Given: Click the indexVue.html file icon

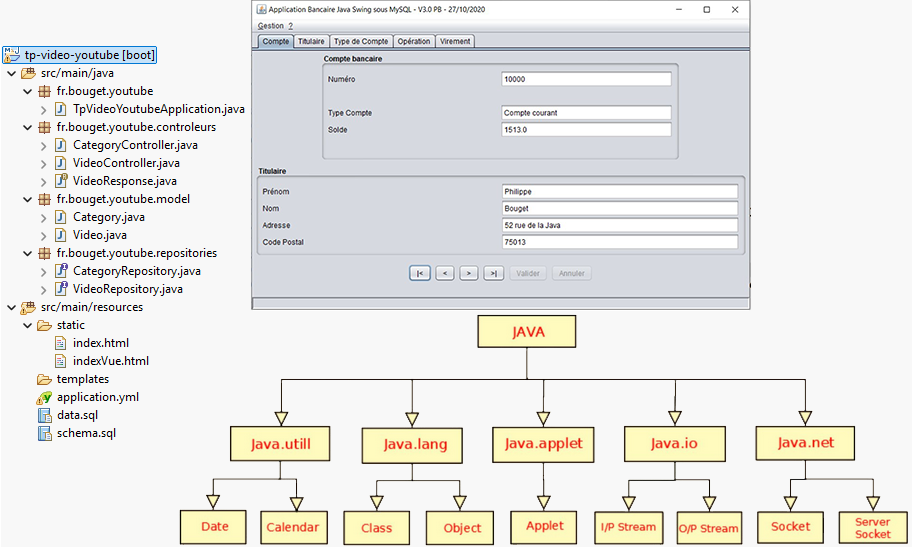Looking at the screenshot, I should click(60, 361).
